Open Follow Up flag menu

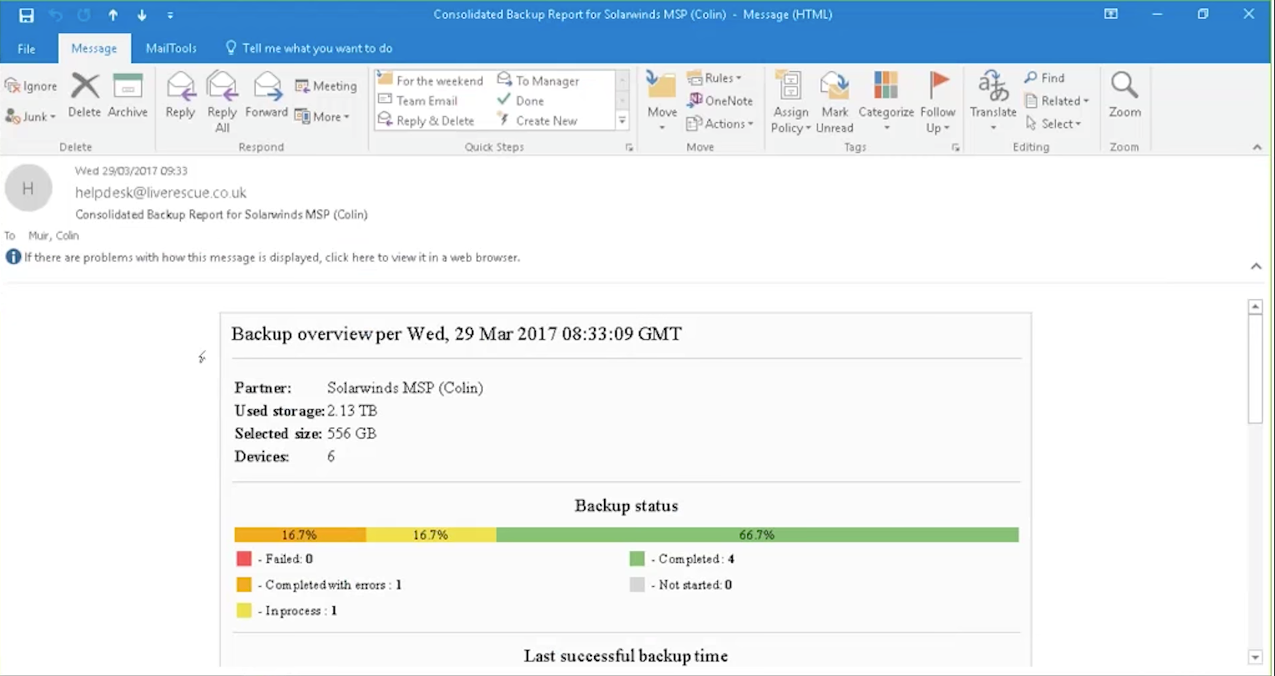click(x=938, y=102)
